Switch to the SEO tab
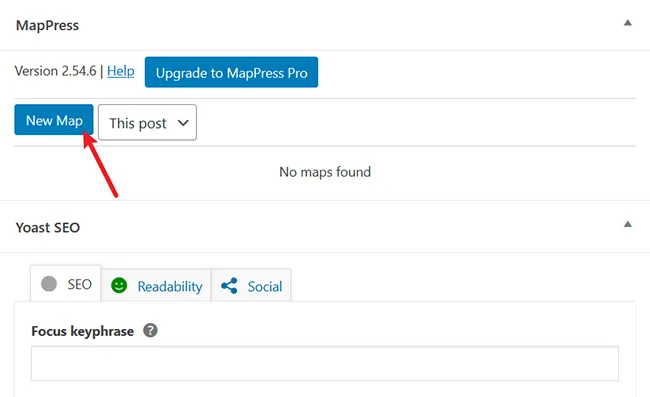This screenshot has width=650, height=397. [x=65, y=283]
